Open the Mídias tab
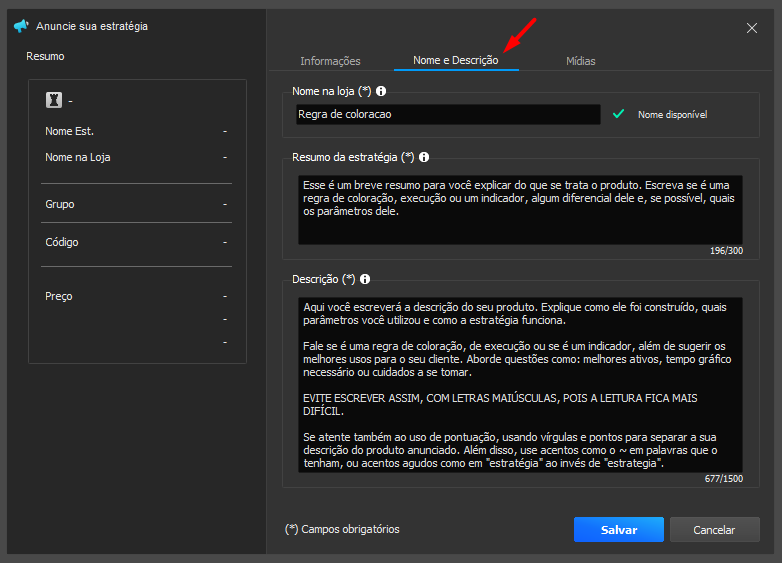782x563 pixels. 581,61
